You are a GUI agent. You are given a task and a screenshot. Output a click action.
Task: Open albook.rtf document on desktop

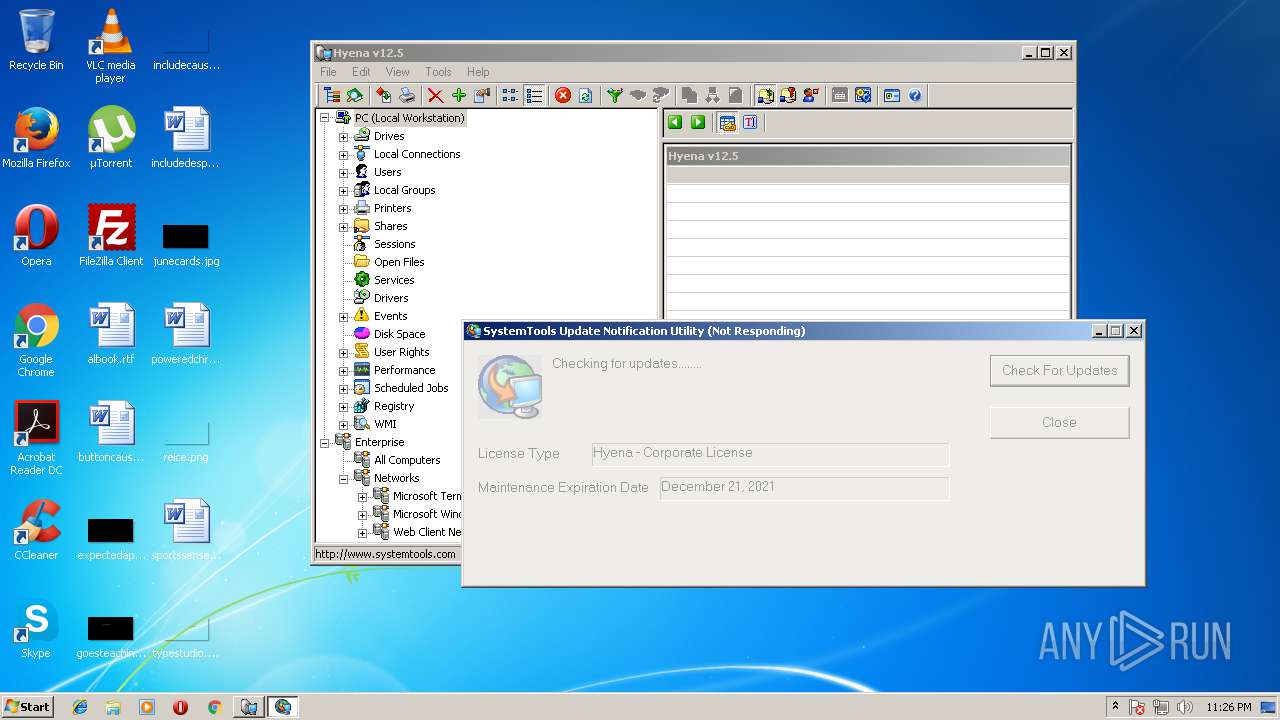[111, 334]
